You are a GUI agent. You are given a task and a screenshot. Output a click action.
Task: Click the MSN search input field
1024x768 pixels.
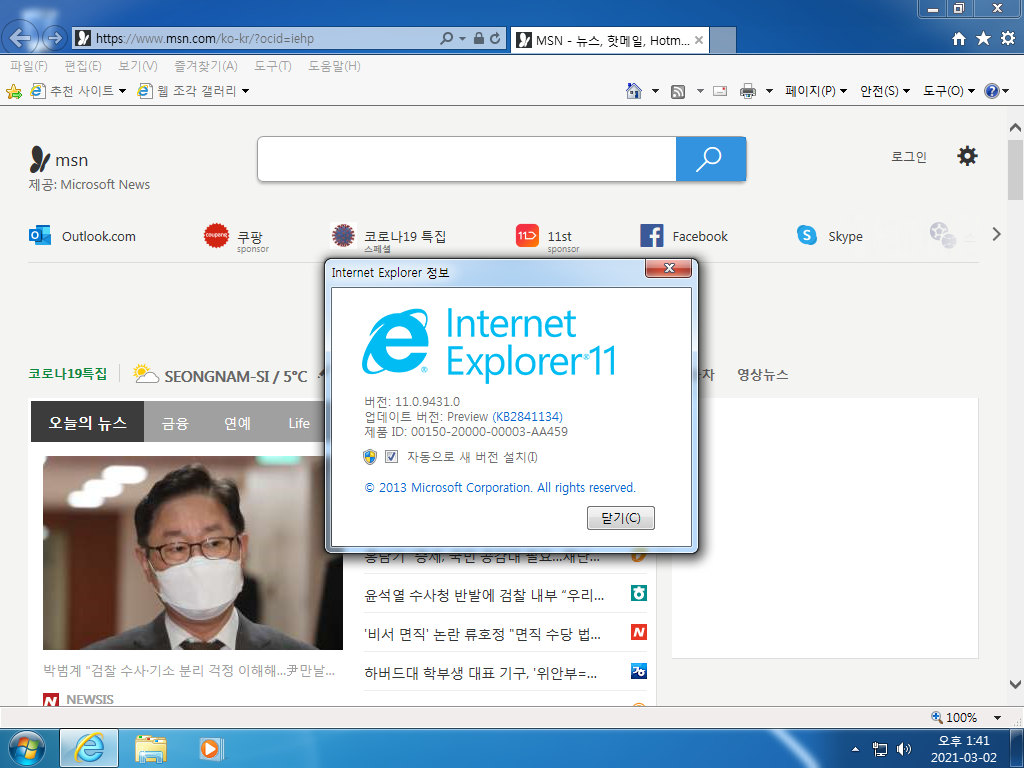[x=467, y=159]
